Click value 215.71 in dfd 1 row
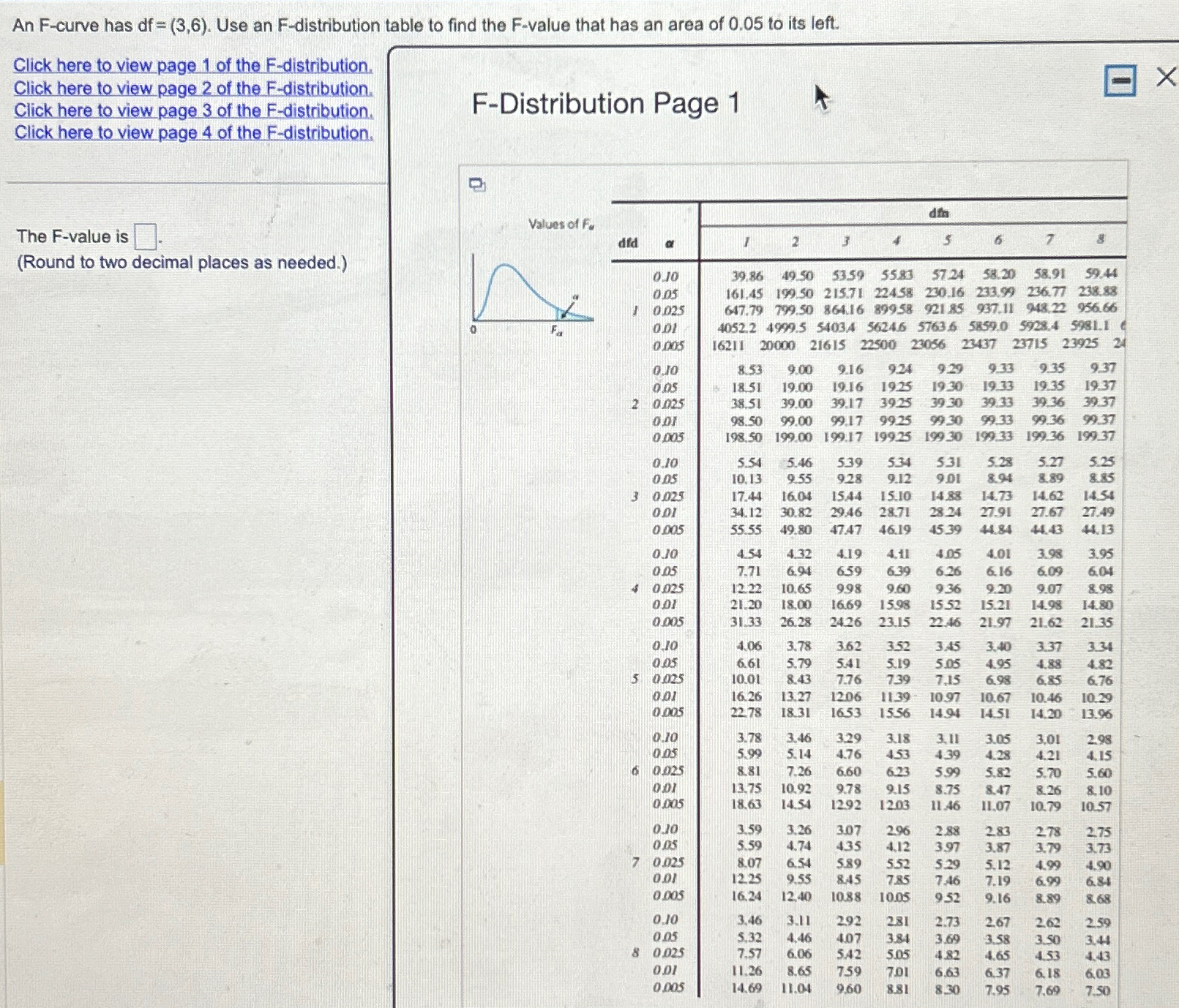 tap(844, 293)
